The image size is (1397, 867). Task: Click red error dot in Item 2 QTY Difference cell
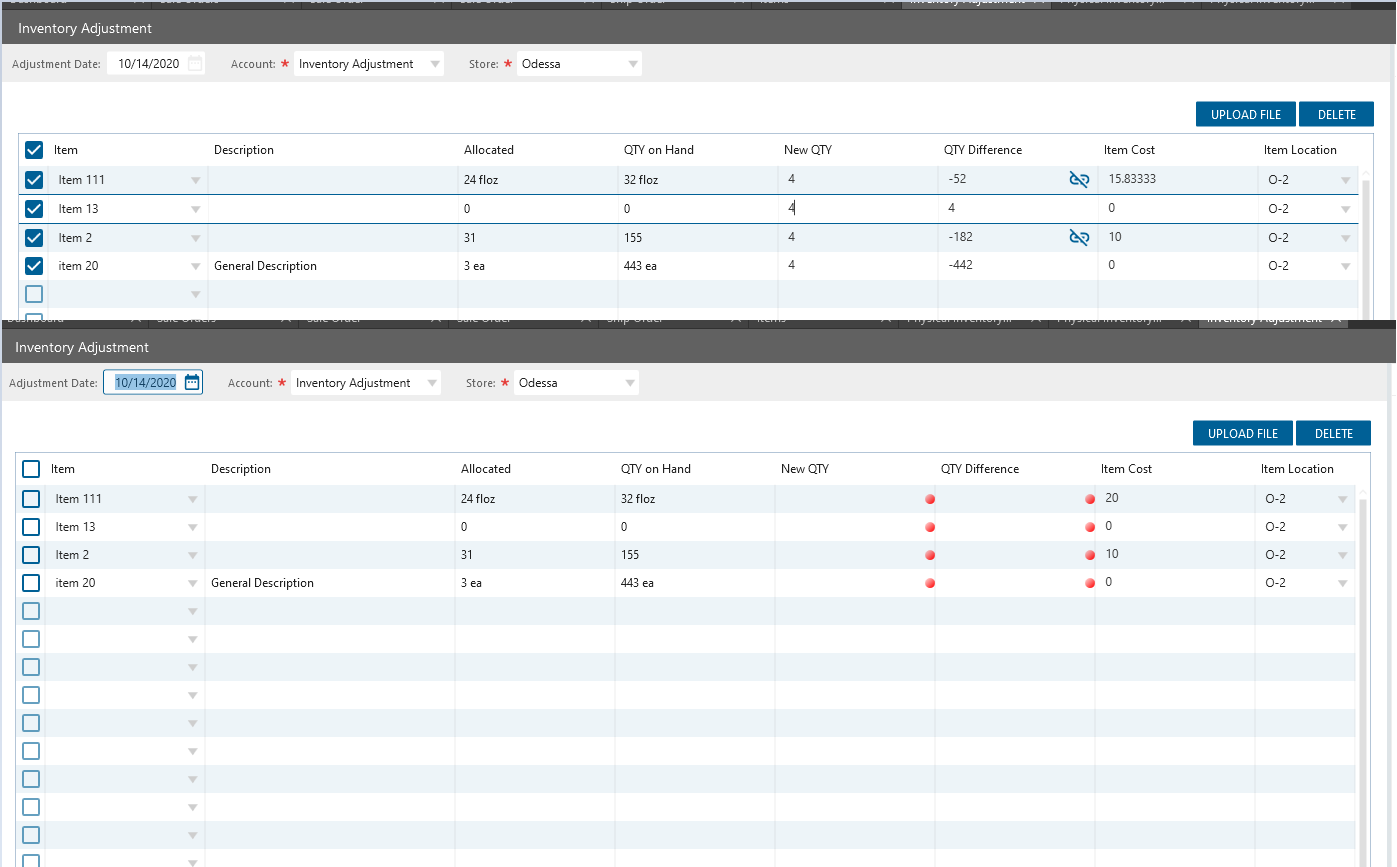click(x=1090, y=555)
